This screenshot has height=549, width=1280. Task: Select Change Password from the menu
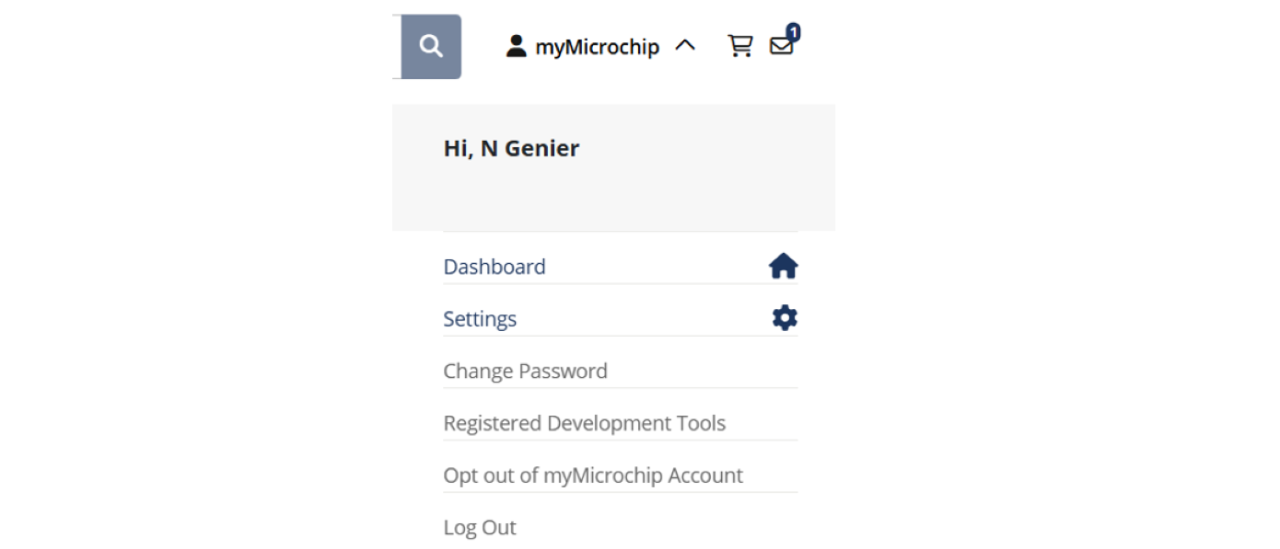(x=525, y=371)
